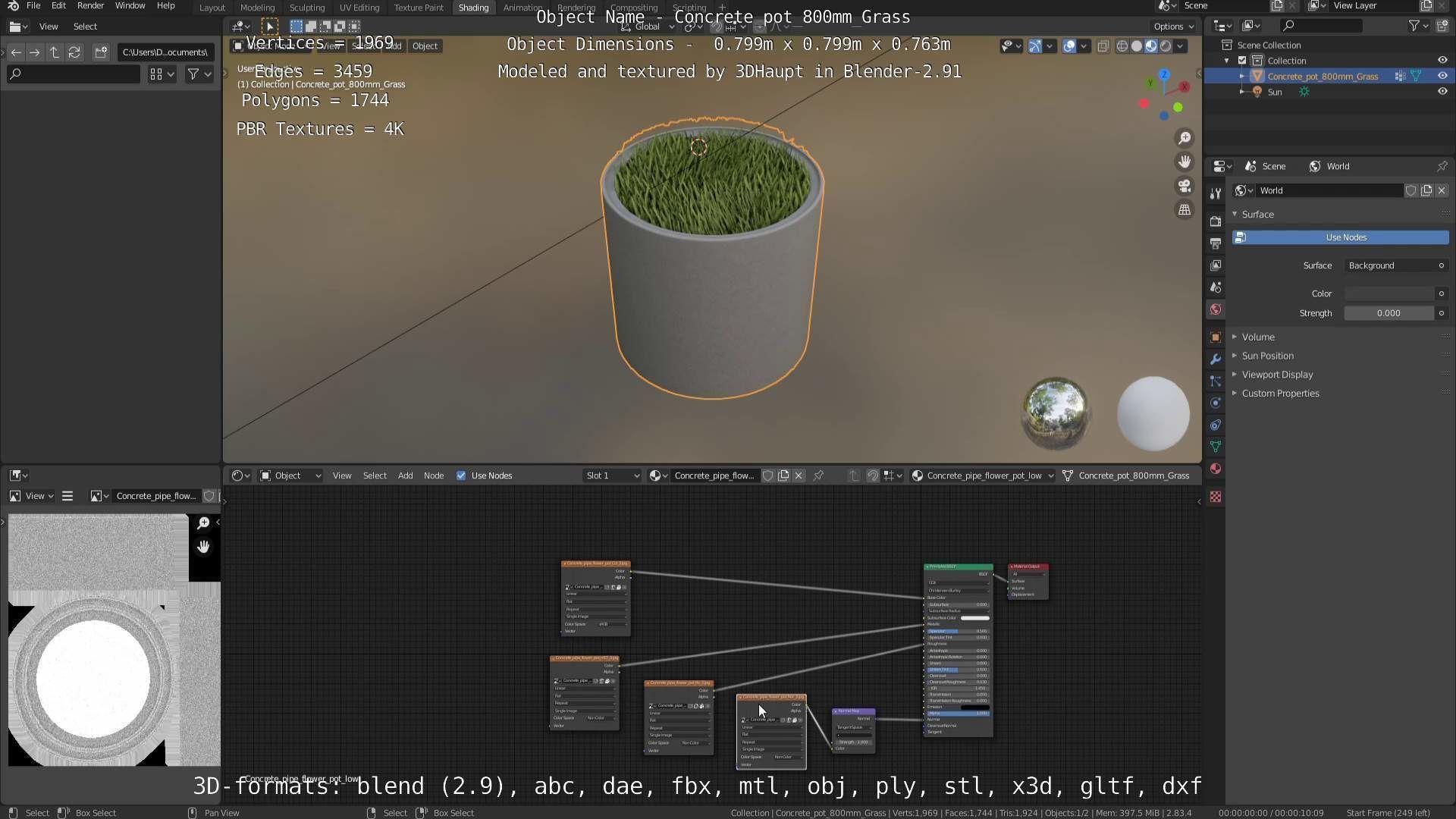Unlink the World datablock

pos(1442,190)
